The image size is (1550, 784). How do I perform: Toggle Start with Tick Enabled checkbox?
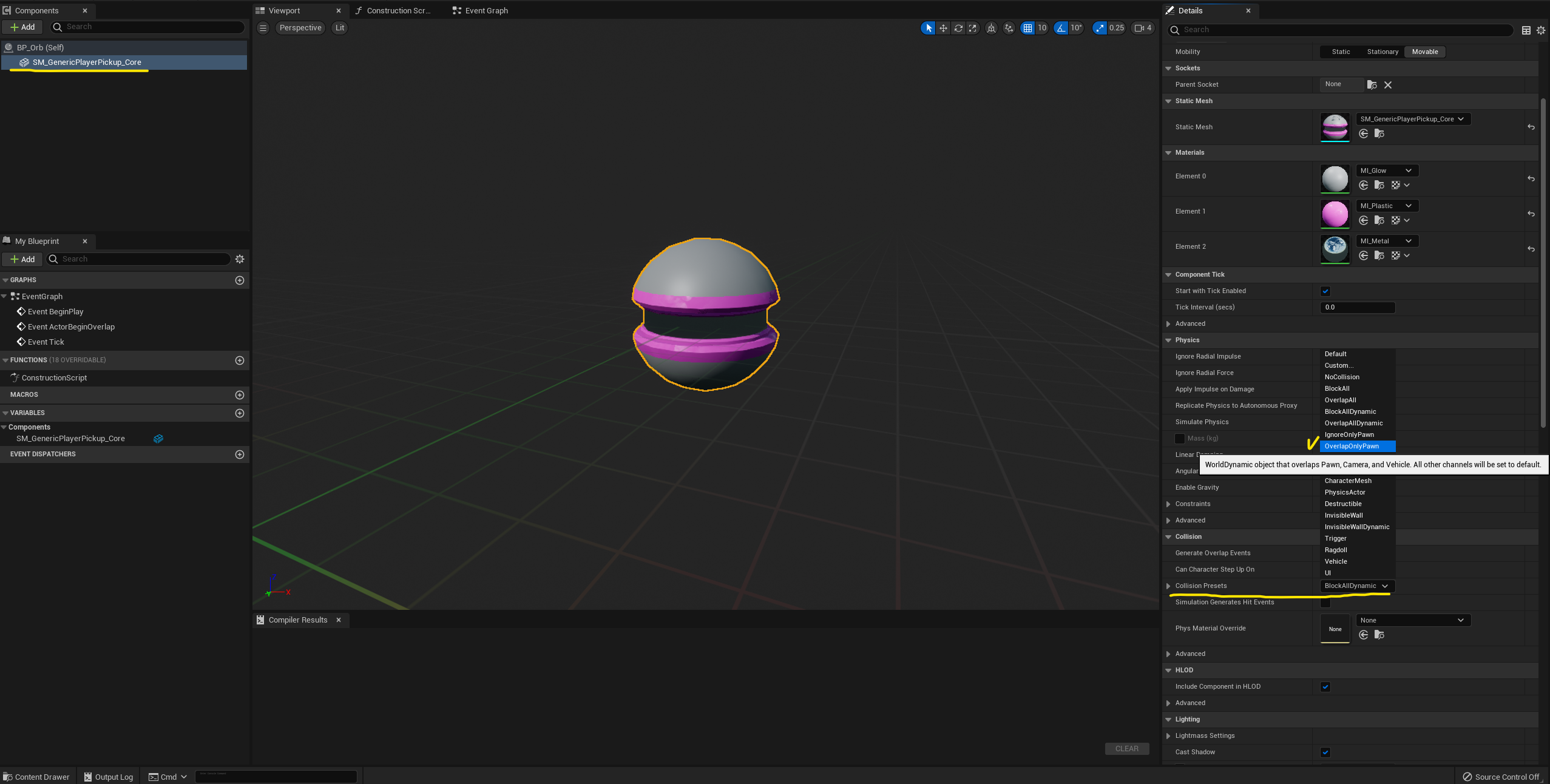[1325, 291]
